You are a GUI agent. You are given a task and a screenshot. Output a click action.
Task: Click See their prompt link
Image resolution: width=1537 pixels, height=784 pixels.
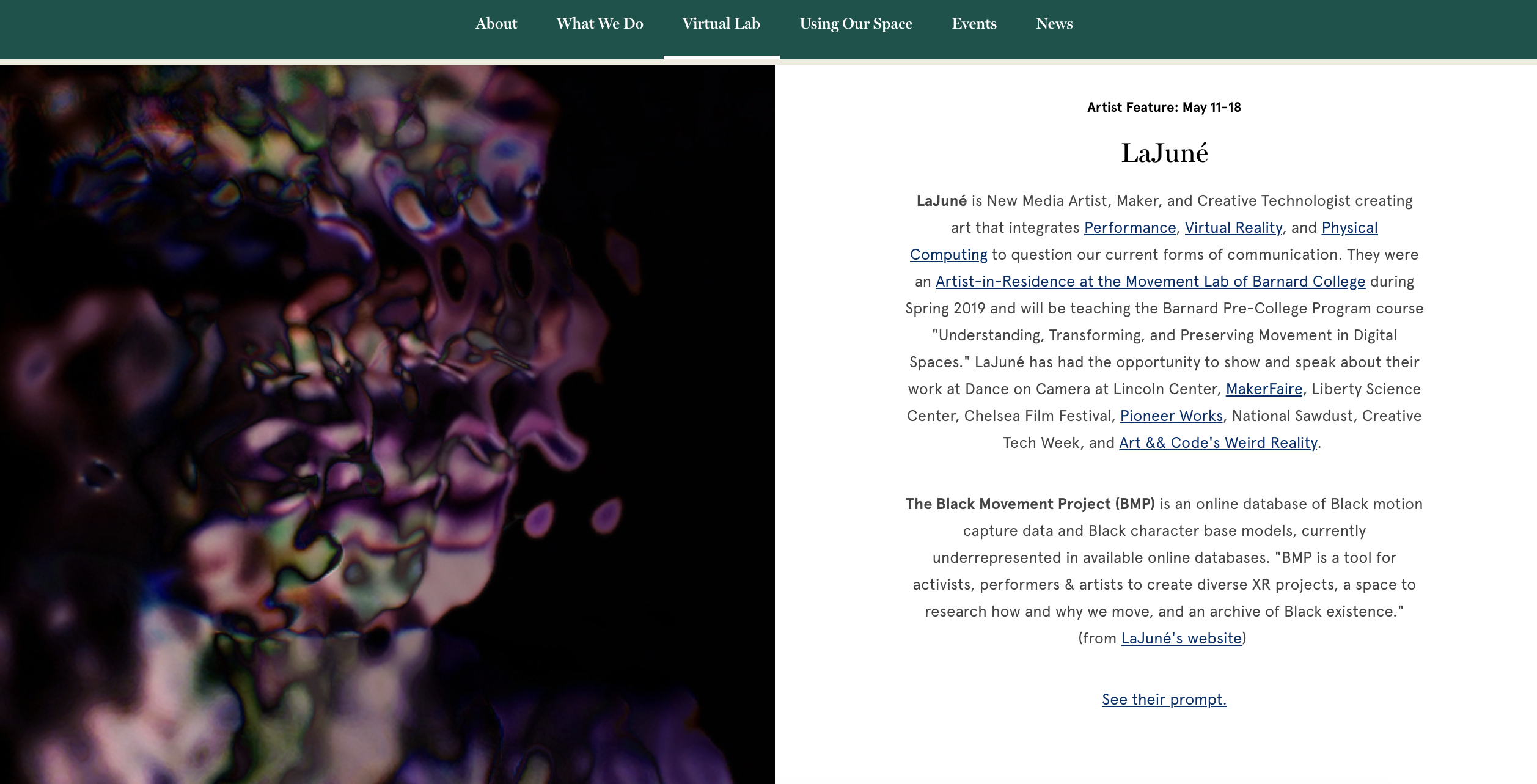(1164, 700)
